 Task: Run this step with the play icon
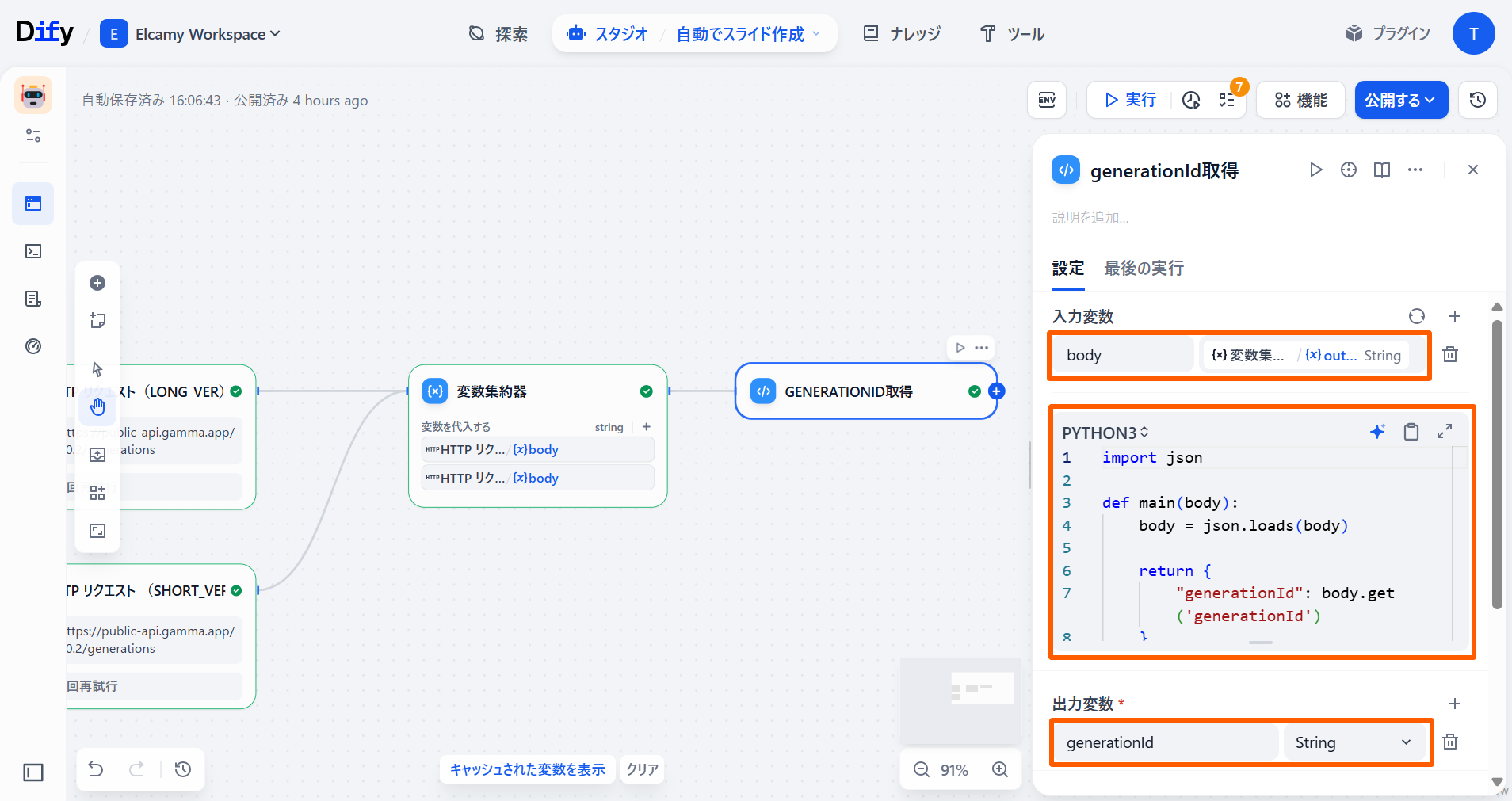click(x=1315, y=170)
